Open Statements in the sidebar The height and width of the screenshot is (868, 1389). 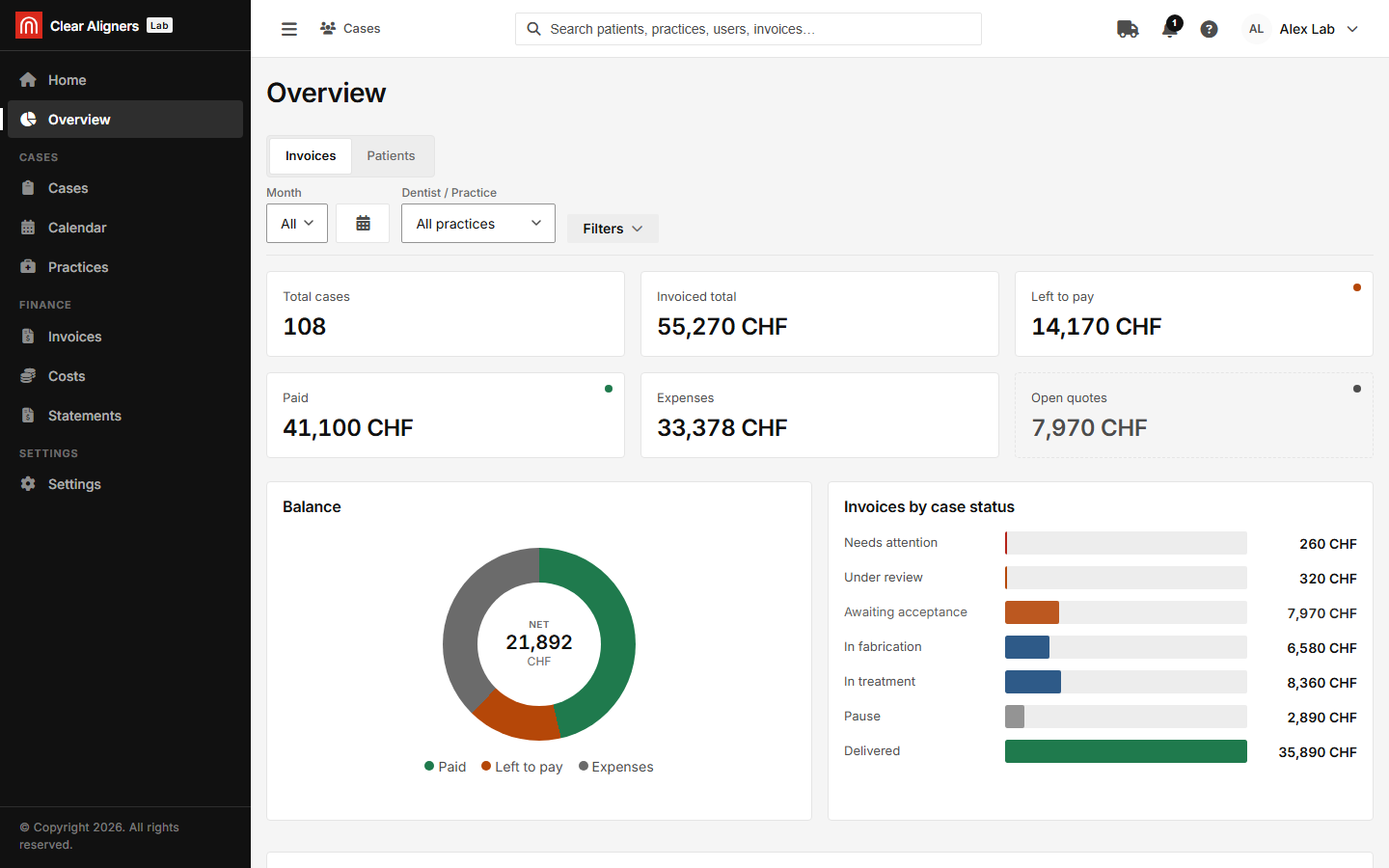click(x=125, y=416)
